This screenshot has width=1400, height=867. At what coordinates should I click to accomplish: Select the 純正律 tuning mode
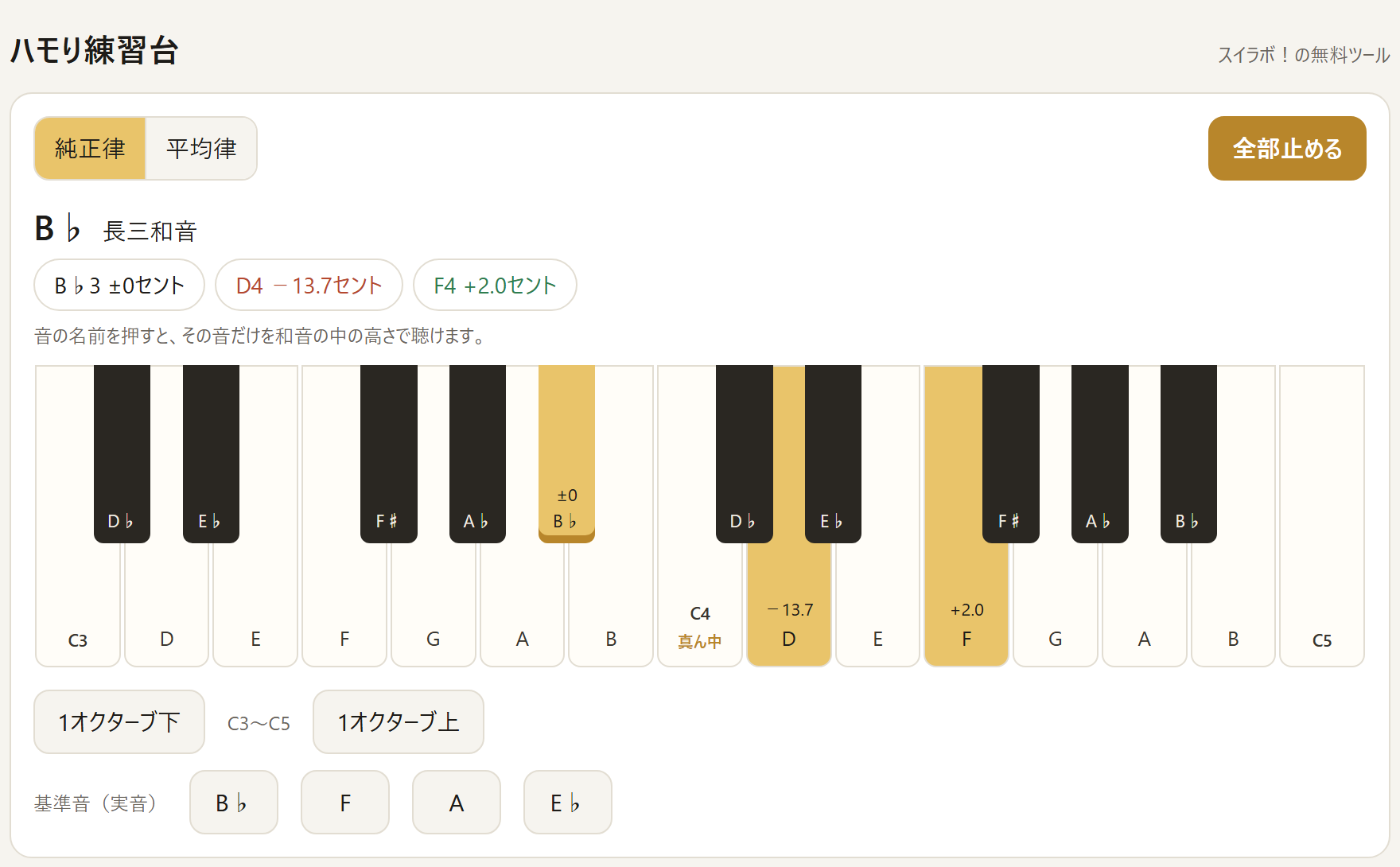pyautogui.click(x=90, y=149)
